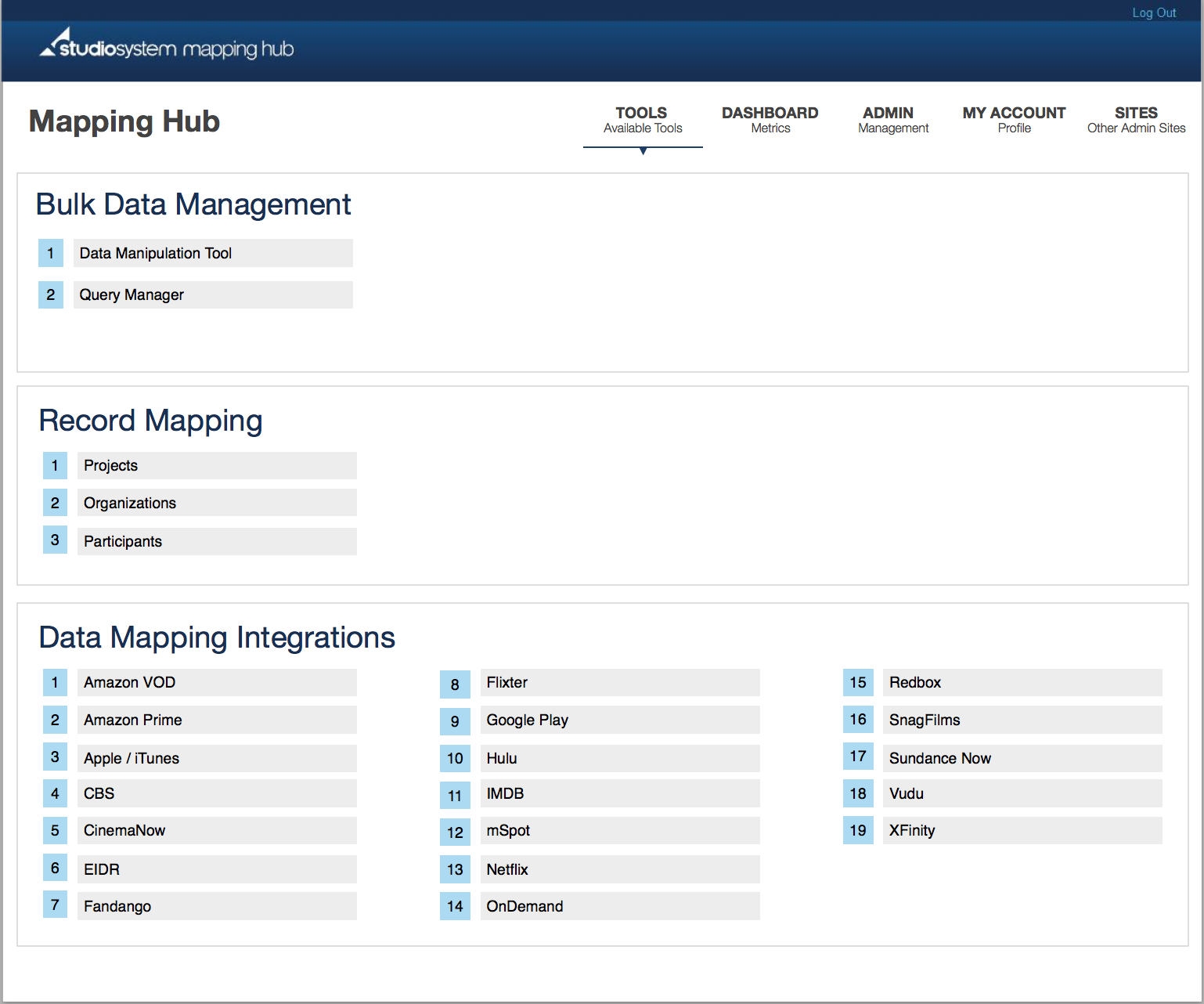The width and height of the screenshot is (1204, 1004).
Task: Click the Record Mapping heading
Action: click(x=150, y=421)
